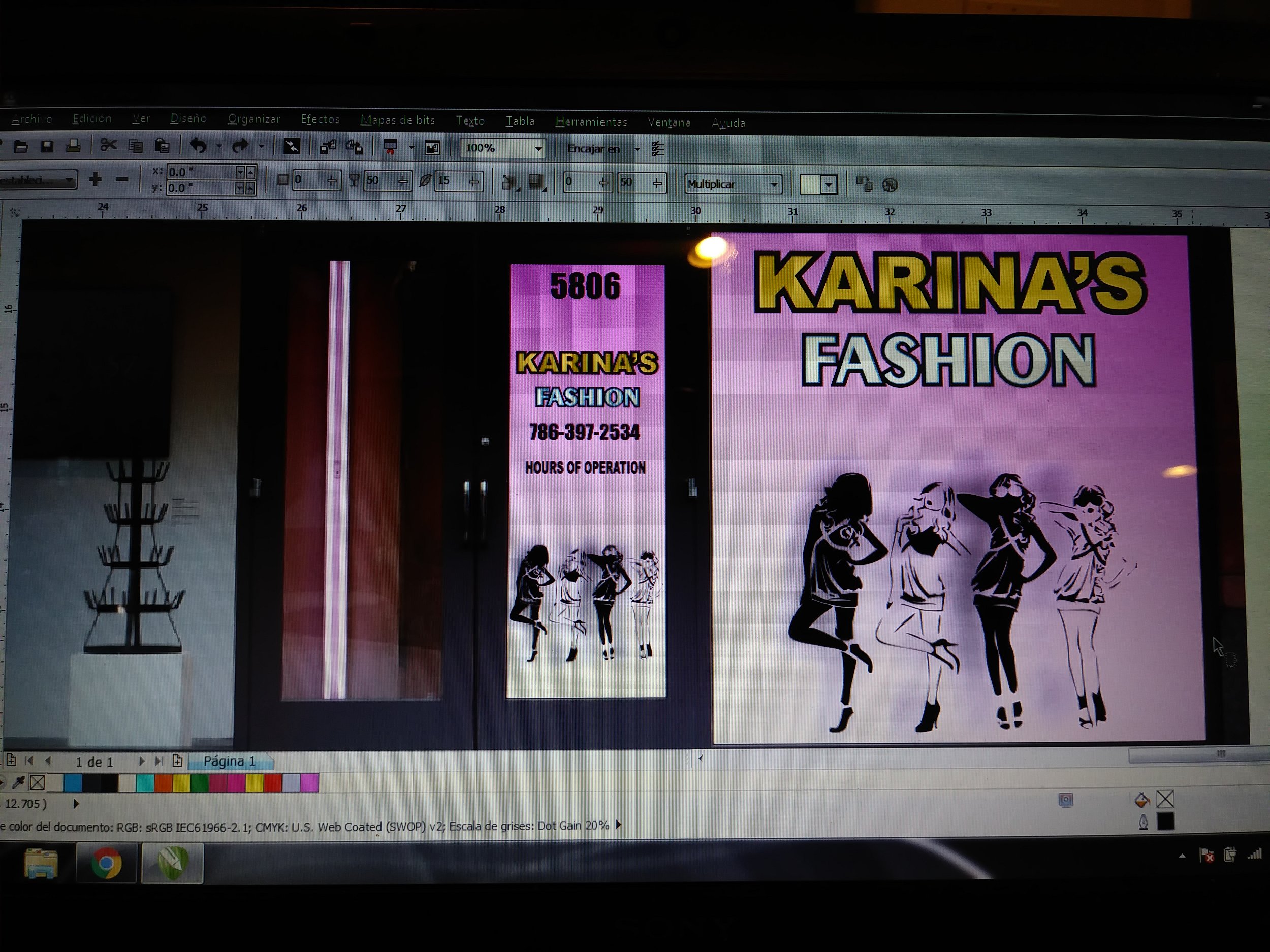This screenshot has width=1270, height=952.
Task: Click the feathering edges icon
Action: pos(537,182)
